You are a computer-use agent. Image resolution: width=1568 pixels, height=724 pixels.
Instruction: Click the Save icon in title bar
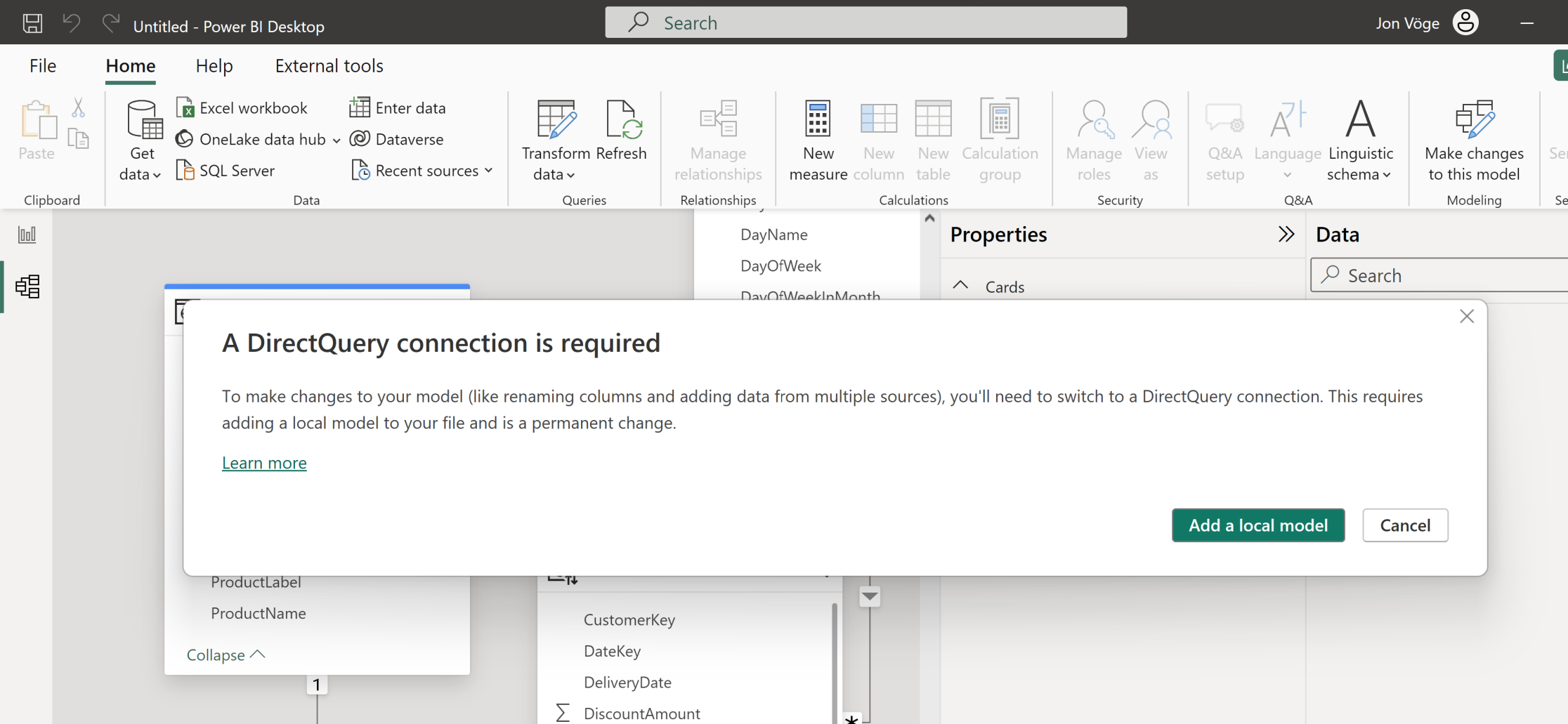32,23
